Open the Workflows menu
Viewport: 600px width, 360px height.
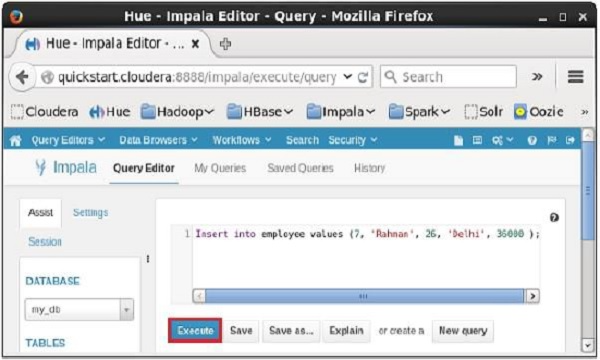242,140
